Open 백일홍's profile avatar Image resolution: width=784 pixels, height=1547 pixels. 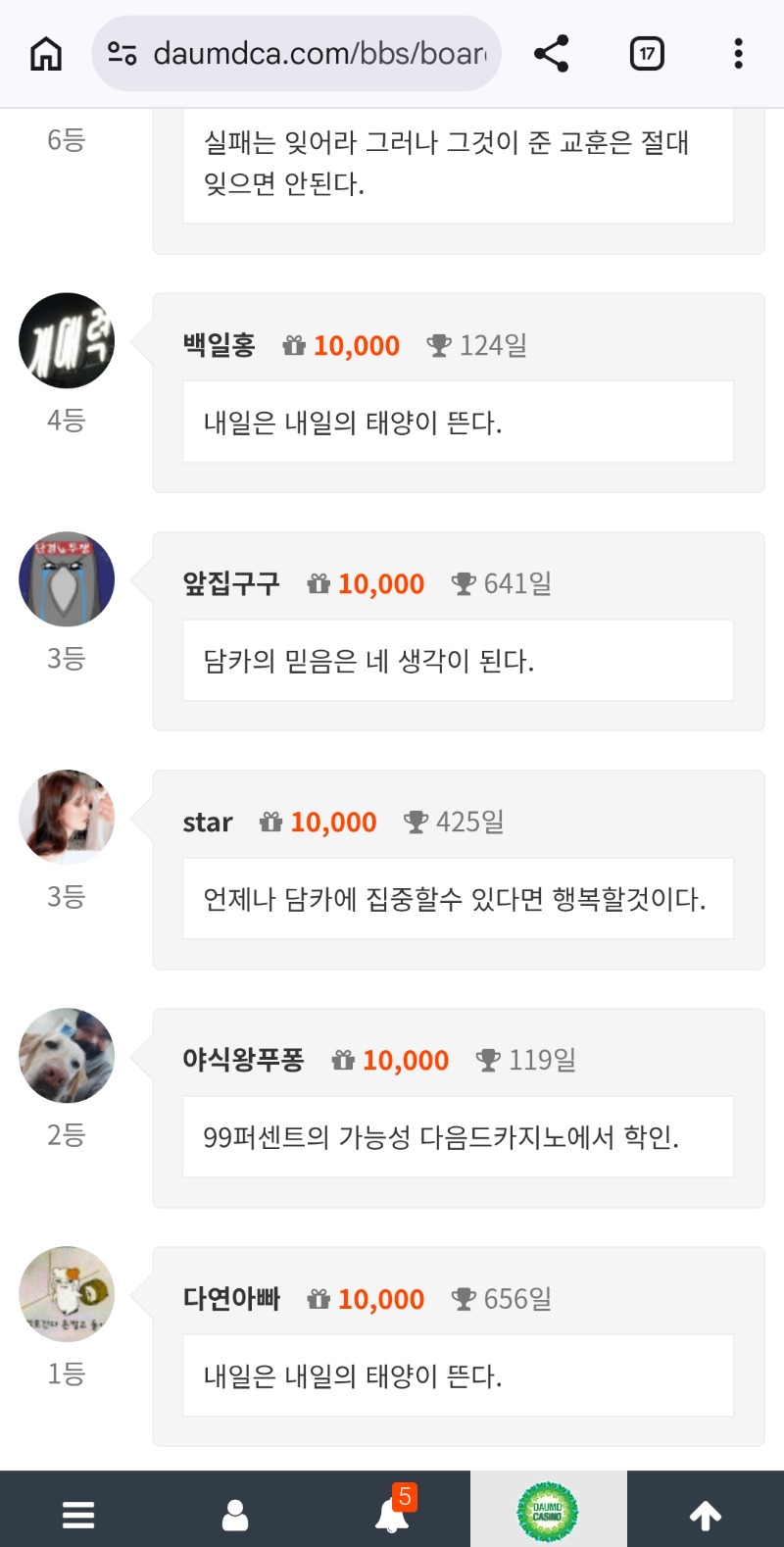click(x=67, y=341)
